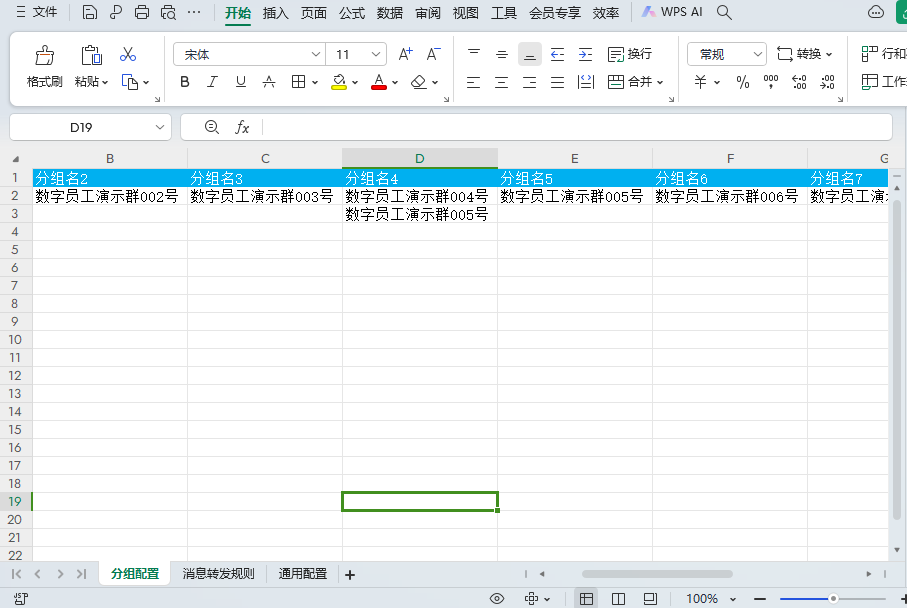Toggle eye protection mode in status bar
This screenshot has height=608, width=907.
[497, 598]
